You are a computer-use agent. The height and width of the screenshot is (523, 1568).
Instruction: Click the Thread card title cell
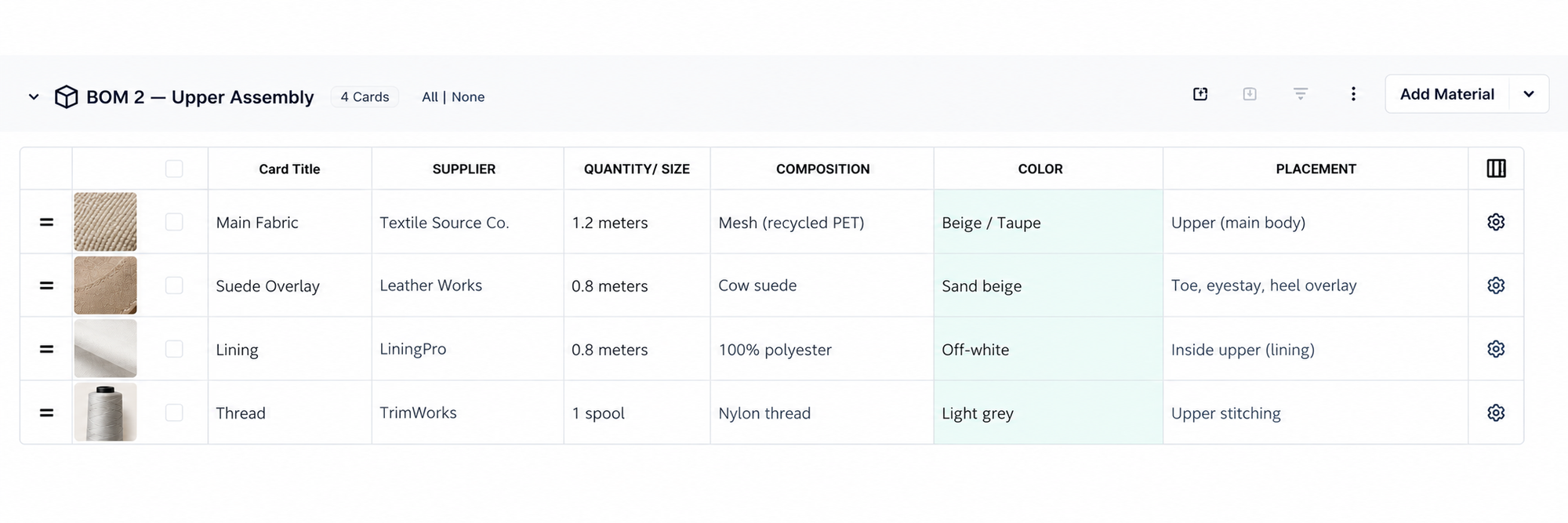tap(289, 413)
